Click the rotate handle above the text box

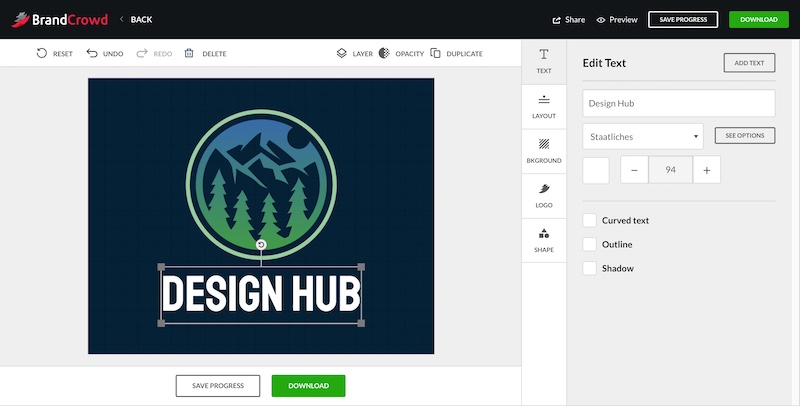tap(261, 245)
